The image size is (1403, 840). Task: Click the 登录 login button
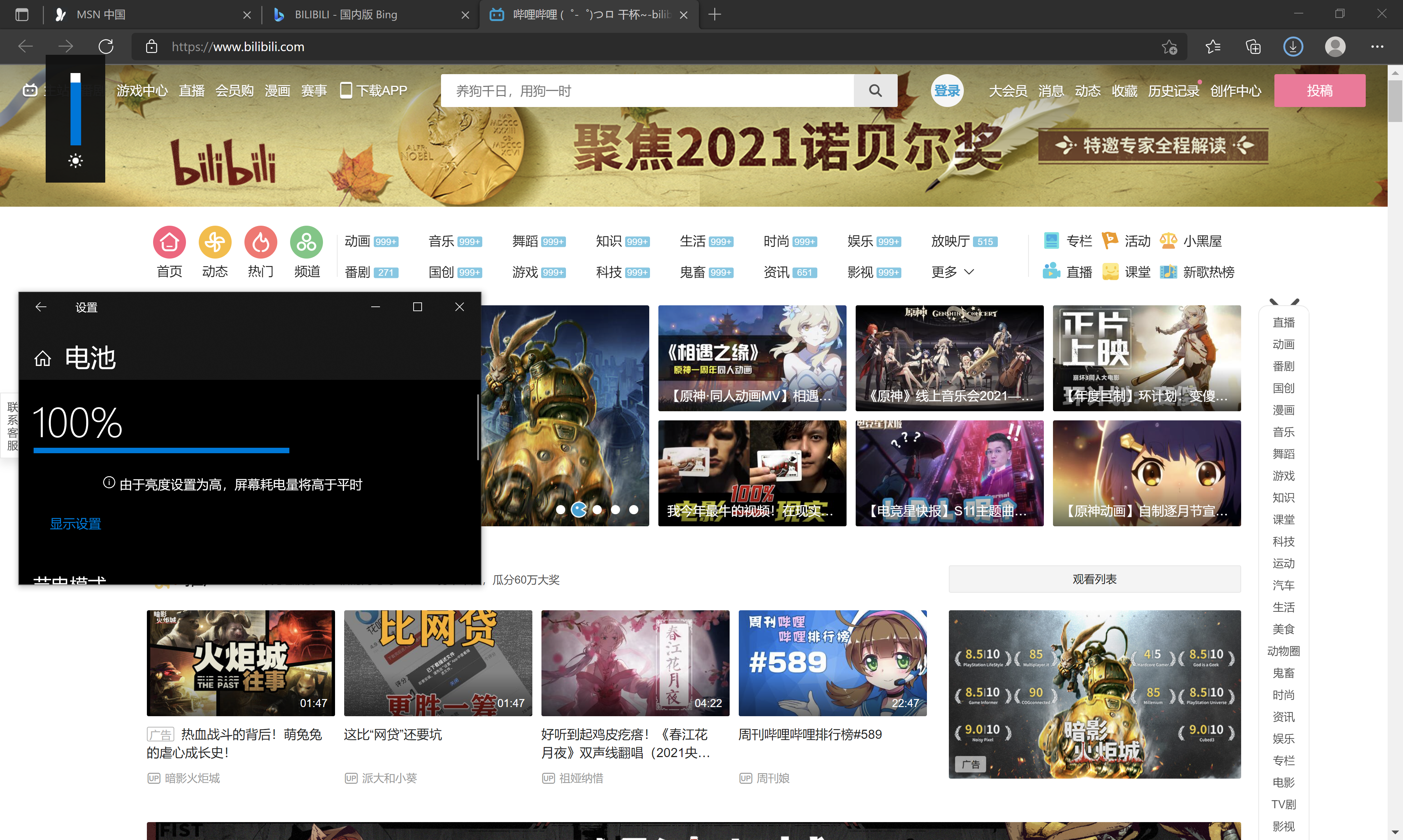coord(947,91)
